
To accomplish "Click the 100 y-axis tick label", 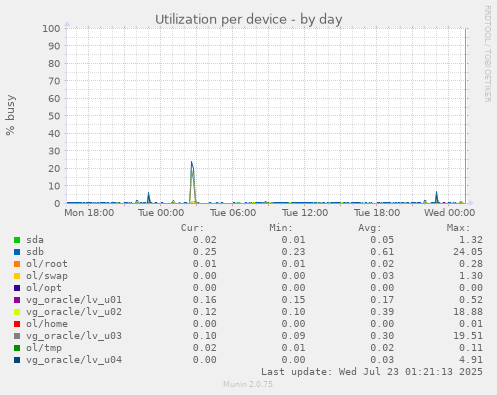I will 51,29.
